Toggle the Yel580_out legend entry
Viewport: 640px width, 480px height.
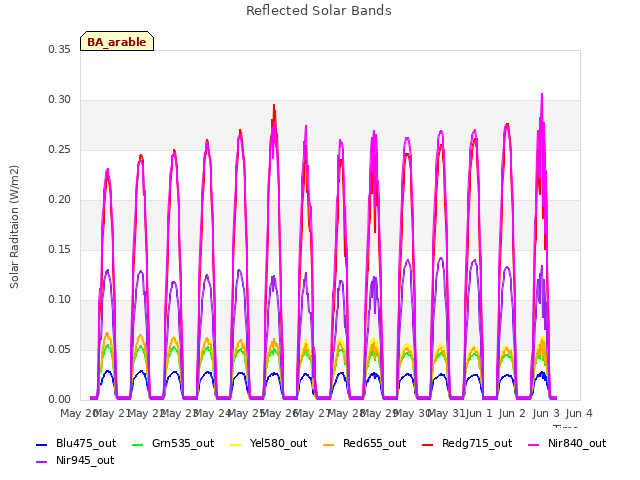click(x=269, y=444)
